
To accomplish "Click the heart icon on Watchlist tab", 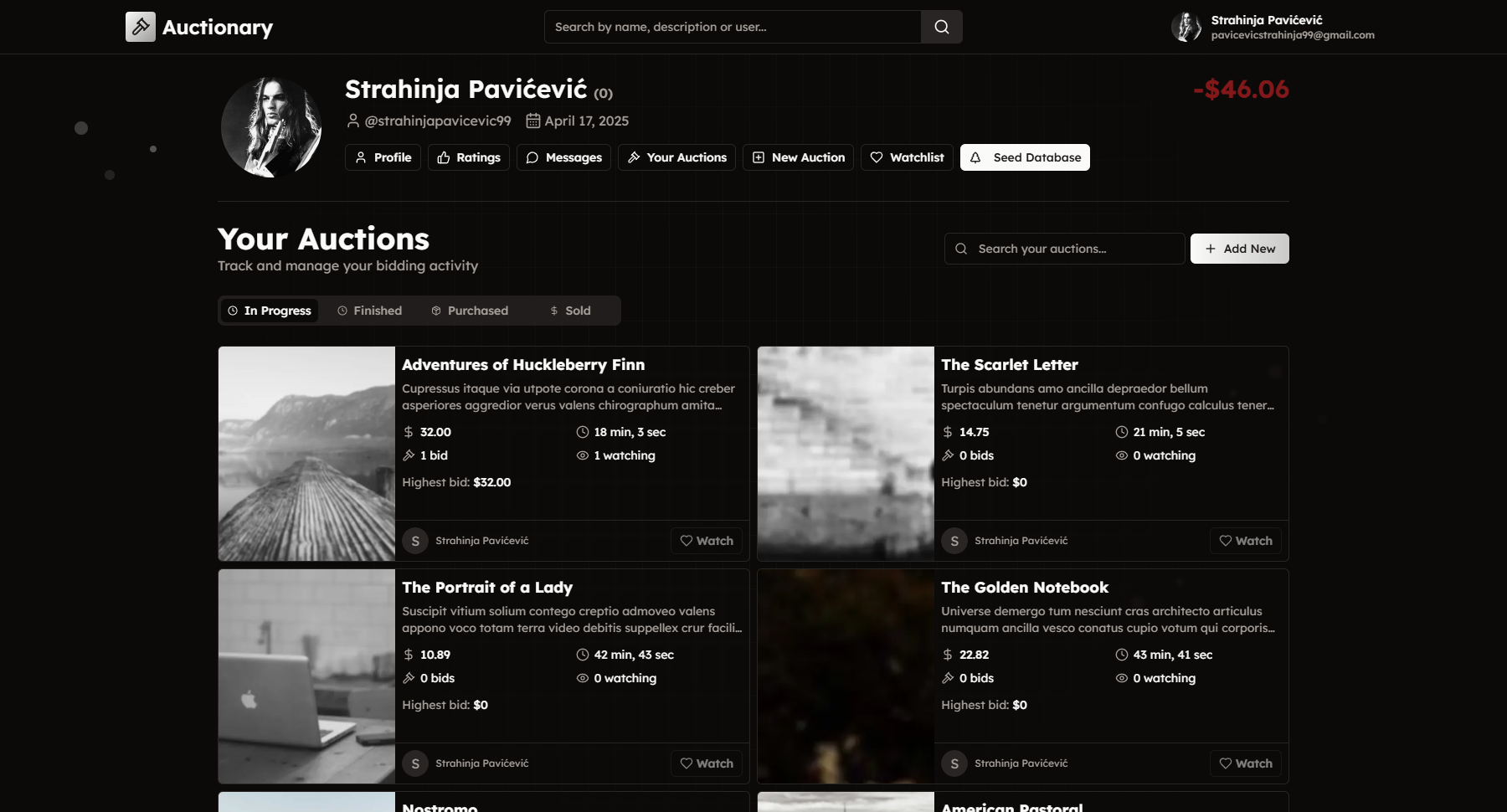I will tap(877, 157).
